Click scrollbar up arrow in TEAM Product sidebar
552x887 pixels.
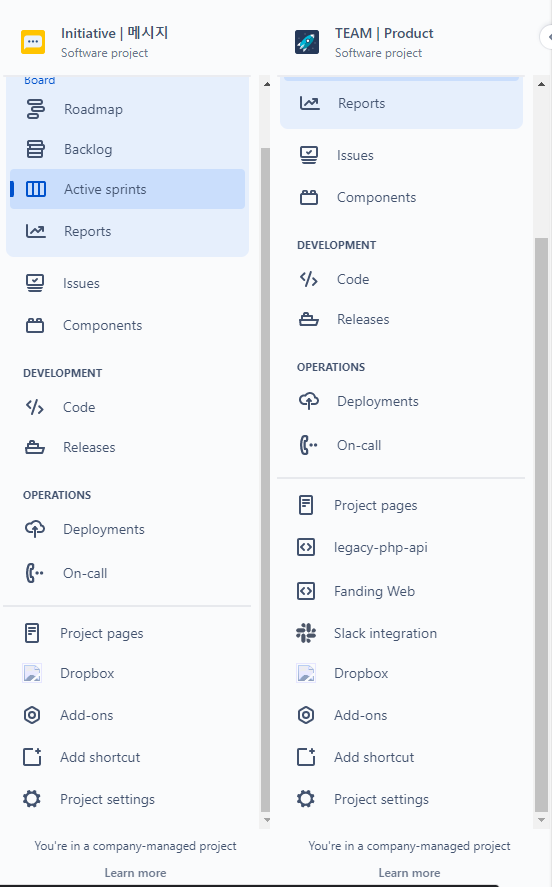(541, 84)
